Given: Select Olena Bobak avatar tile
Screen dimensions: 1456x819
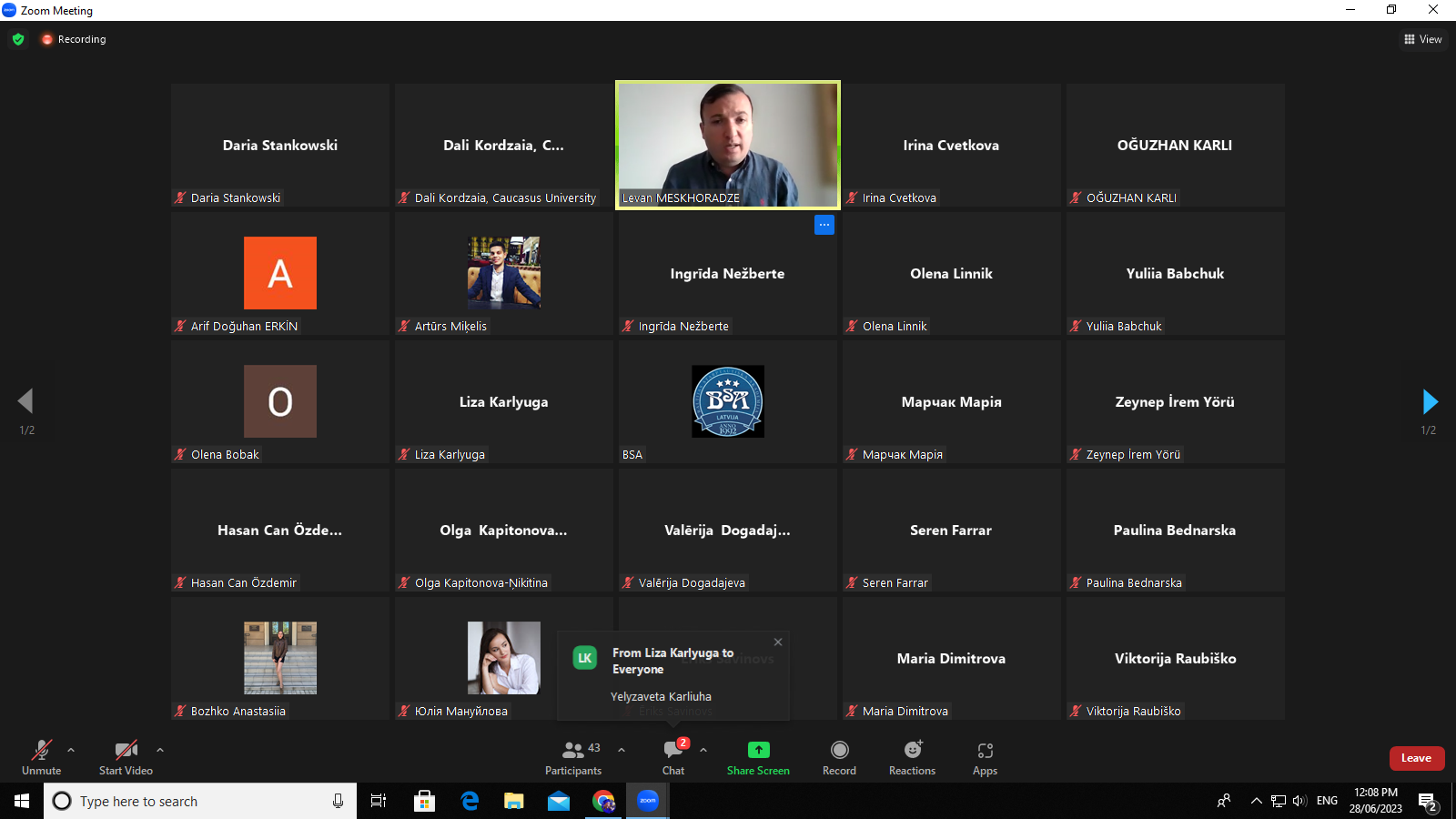Looking at the screenshot, I should click(280, 401).
